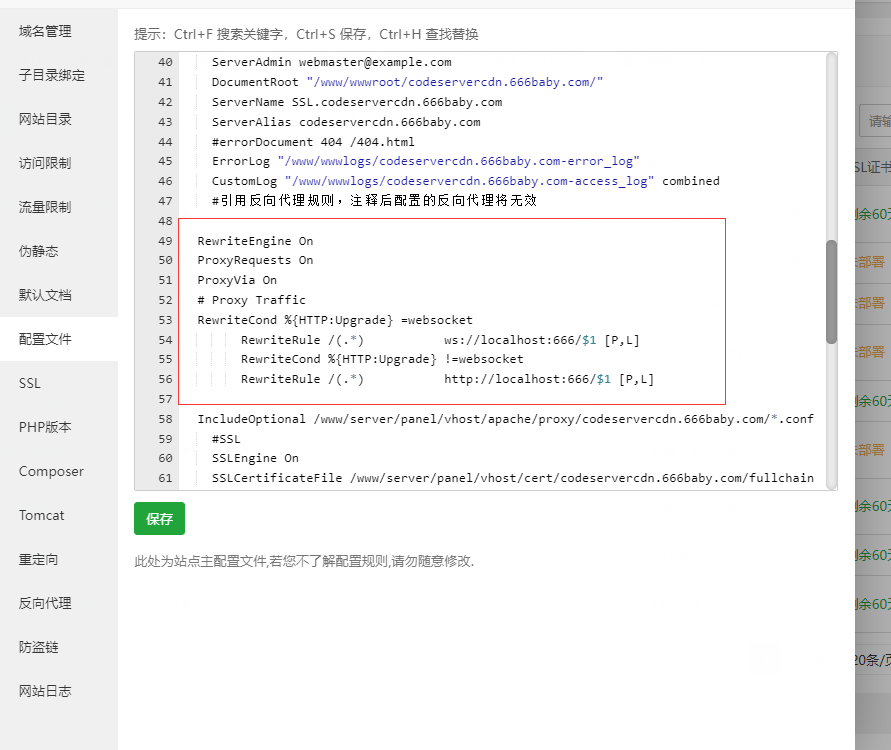
Task: Open the Composer tab
Action: 51,471
